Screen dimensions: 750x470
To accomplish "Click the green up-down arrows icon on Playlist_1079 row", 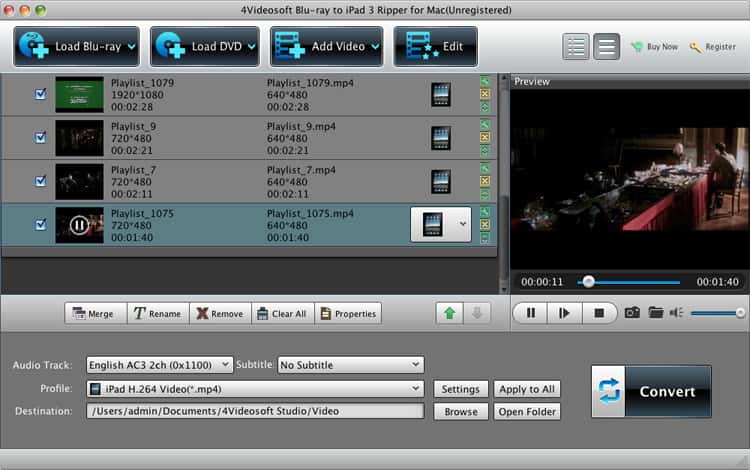I will point(485,107).
